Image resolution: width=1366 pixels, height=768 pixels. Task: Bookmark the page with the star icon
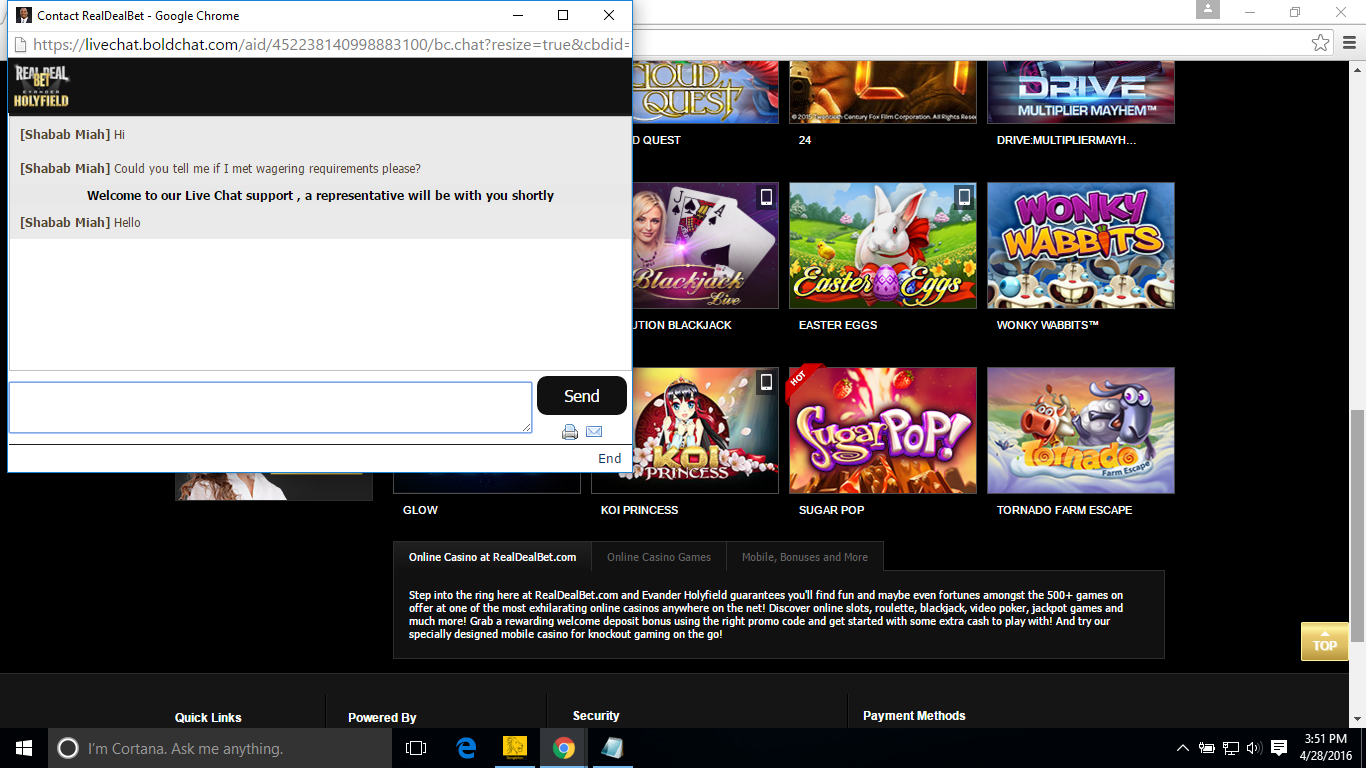point(1321,43)
